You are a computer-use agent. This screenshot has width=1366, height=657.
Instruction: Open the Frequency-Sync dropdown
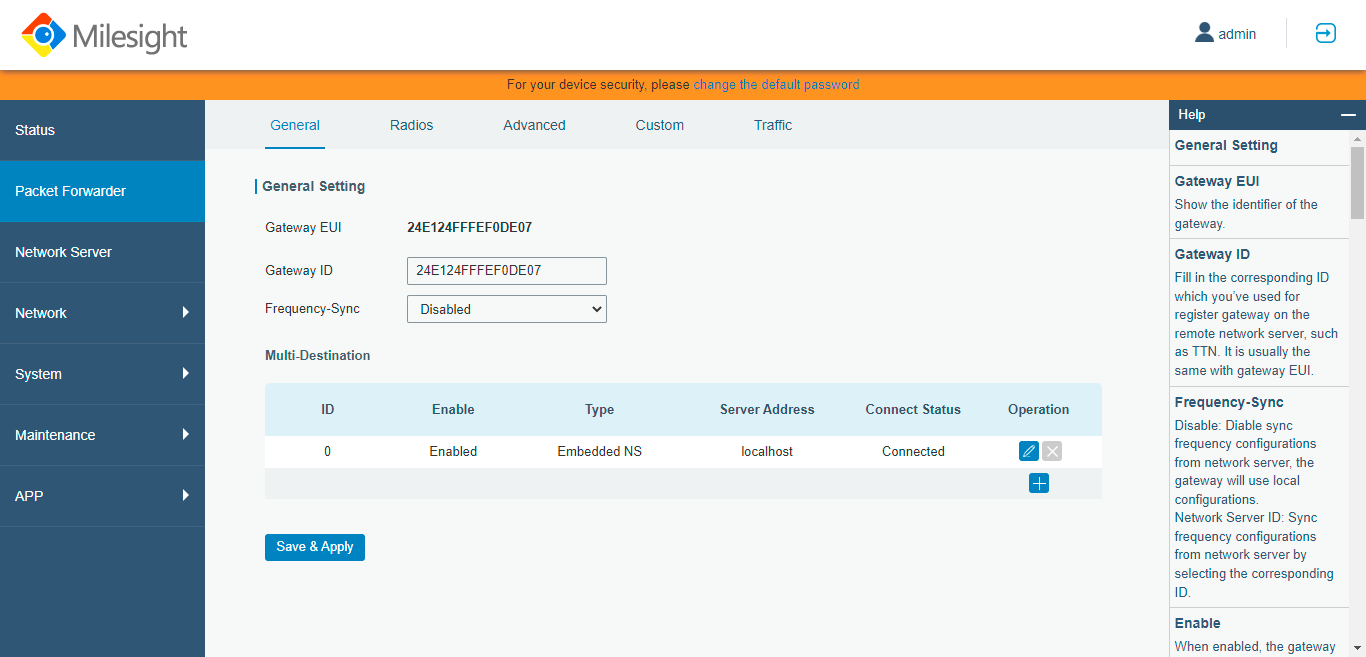pyautogui.click(x=507, y=309)
